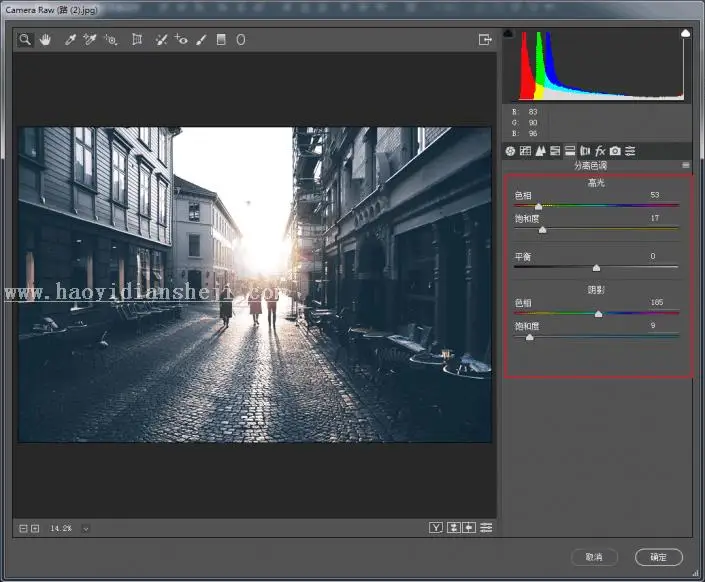Open the Tone Curve panel tab
The image size is (705, 582).
(x=525, y=151)
